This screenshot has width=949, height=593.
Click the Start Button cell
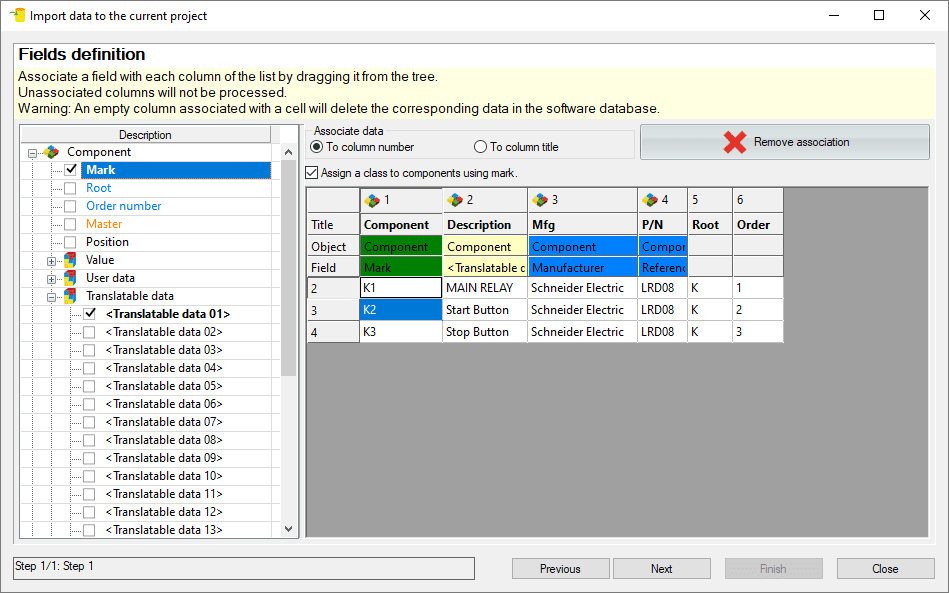[x=485, y=310]
